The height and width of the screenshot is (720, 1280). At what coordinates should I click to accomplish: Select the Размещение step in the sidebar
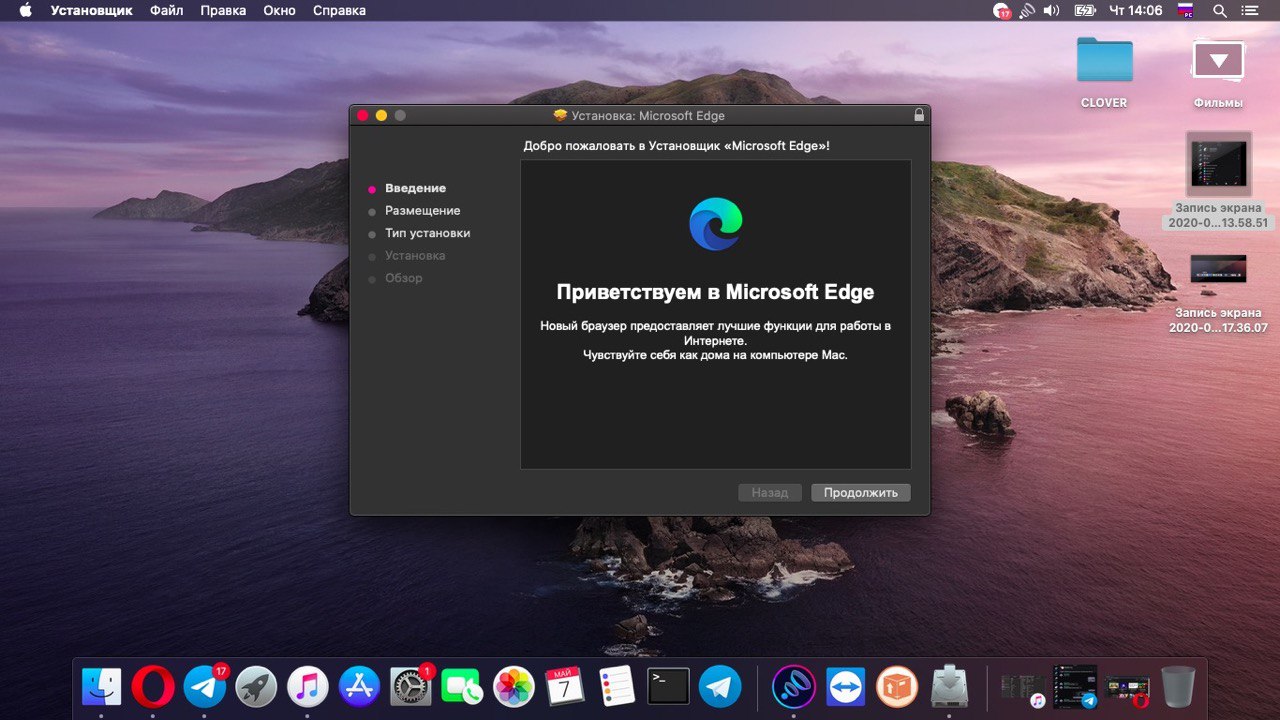[x=423, y=211]
